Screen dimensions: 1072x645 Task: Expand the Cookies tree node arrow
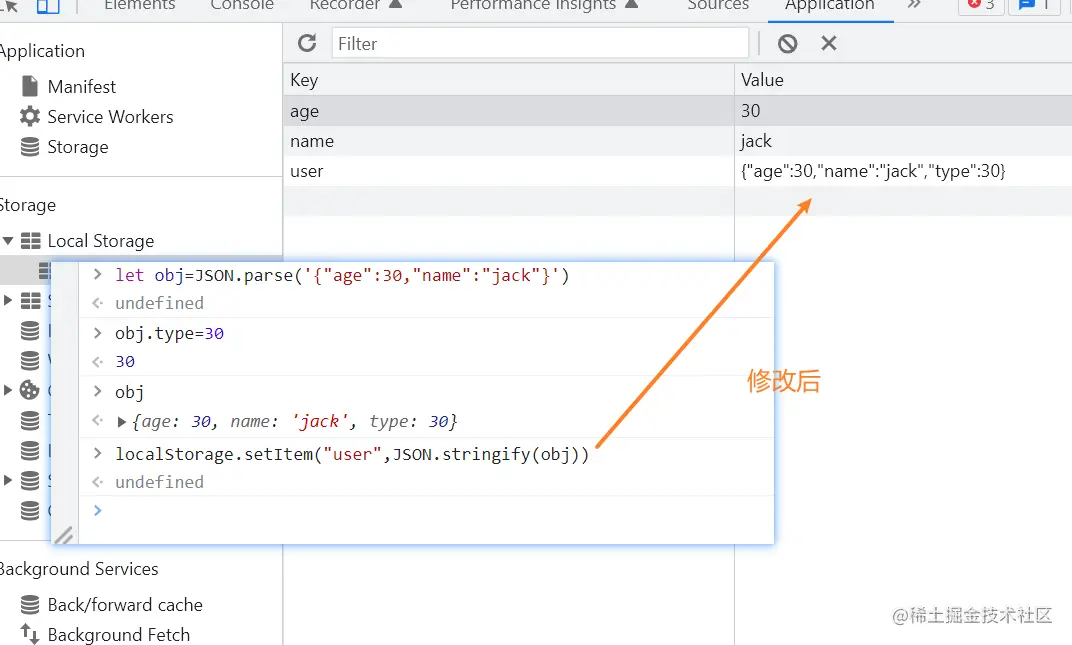tap(8, 390)
